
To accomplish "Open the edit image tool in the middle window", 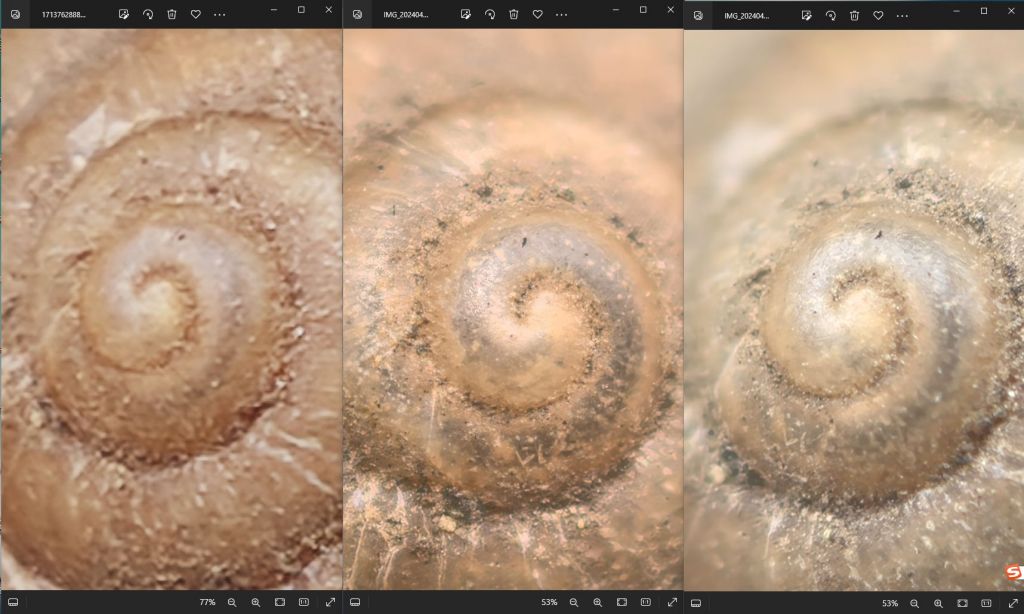I will click(465, 14).
